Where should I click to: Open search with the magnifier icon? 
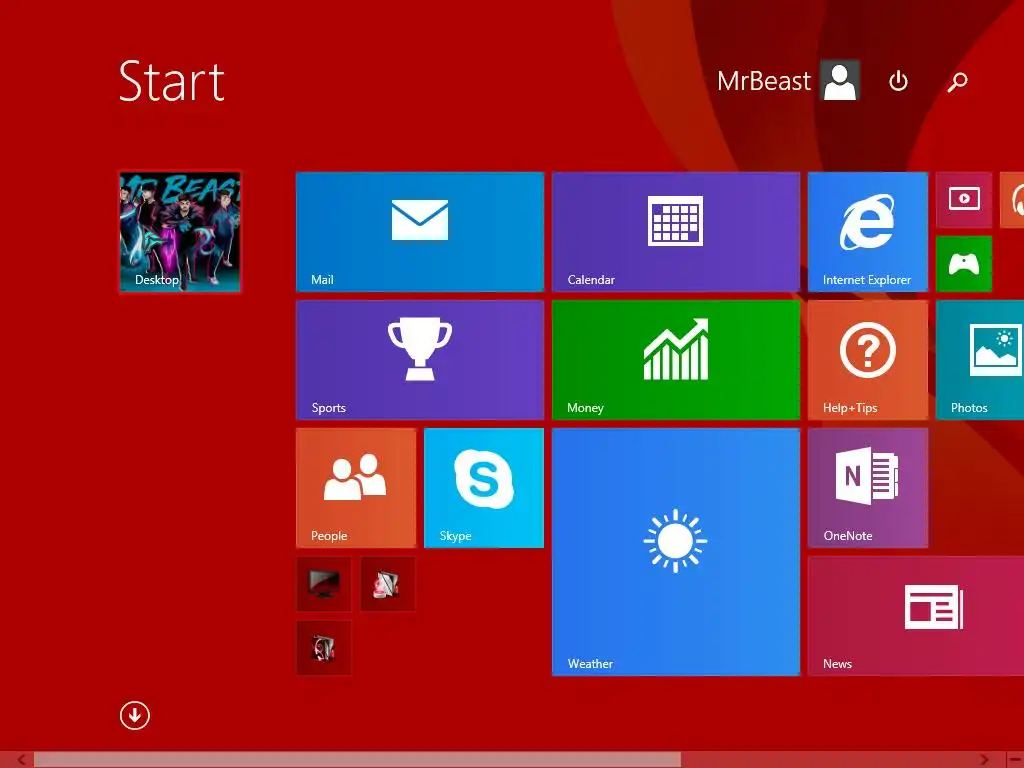pos(957,82)
